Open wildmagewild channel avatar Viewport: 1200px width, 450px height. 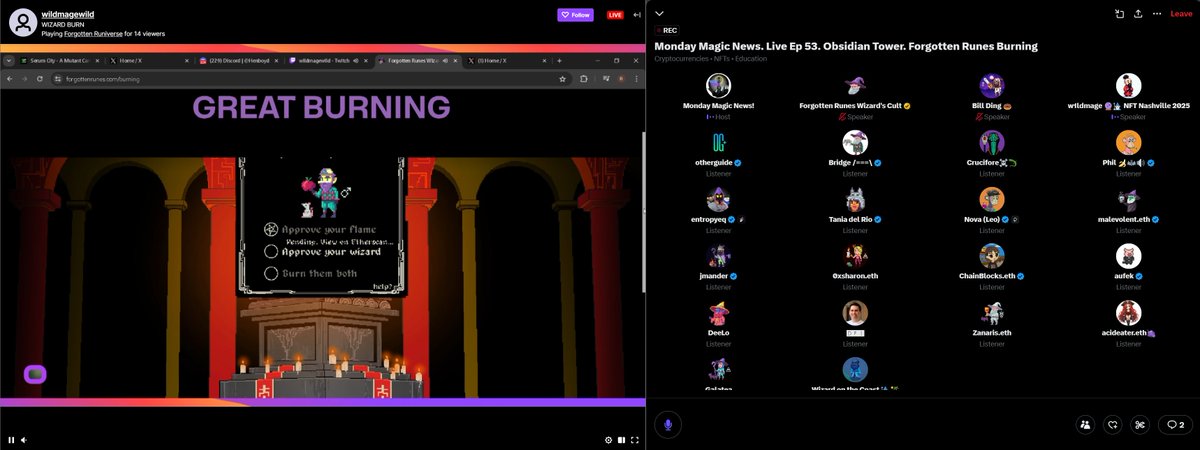(x=25, y=23)
